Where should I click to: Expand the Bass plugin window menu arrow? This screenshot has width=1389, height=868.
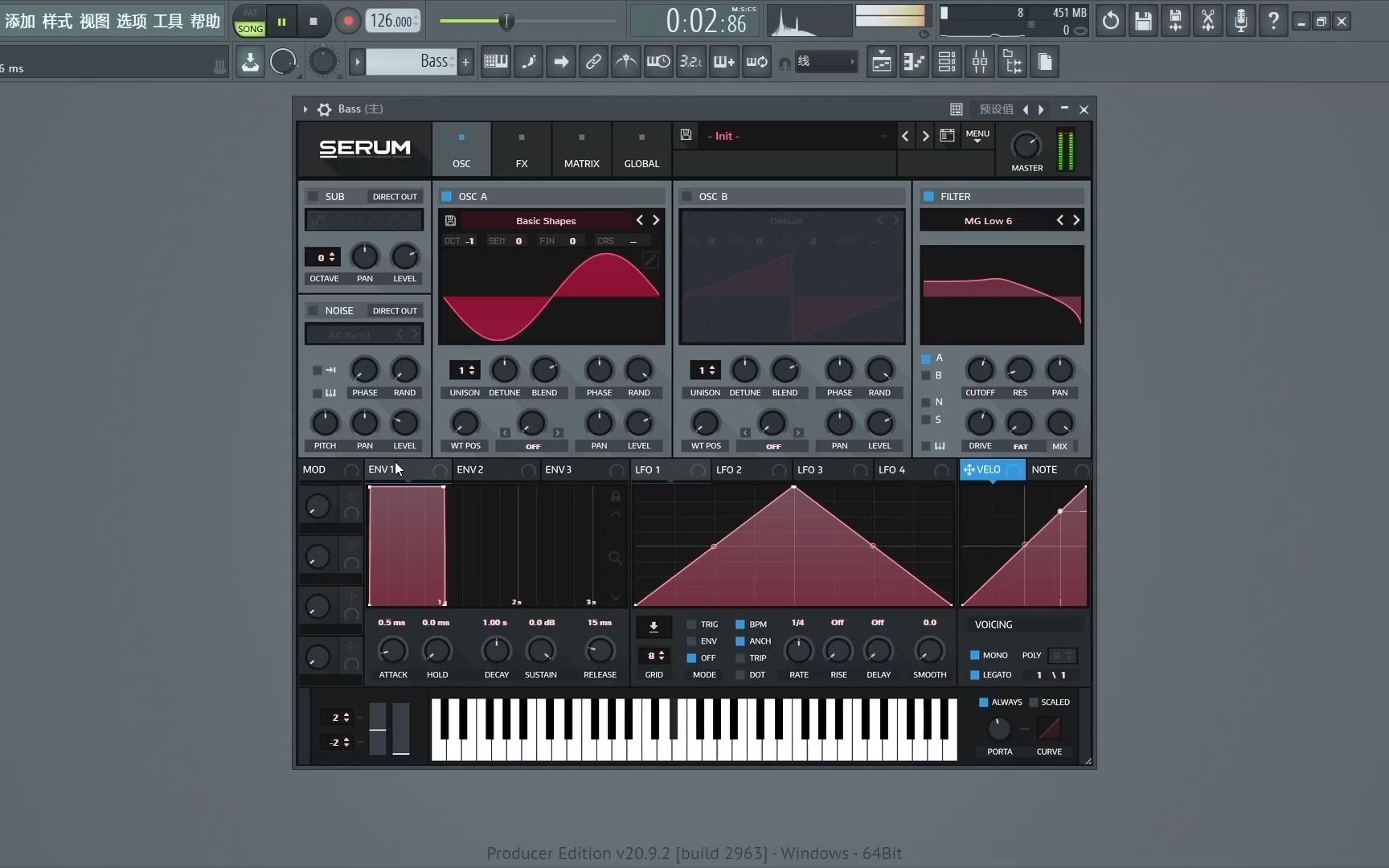[x=305, y=109]
